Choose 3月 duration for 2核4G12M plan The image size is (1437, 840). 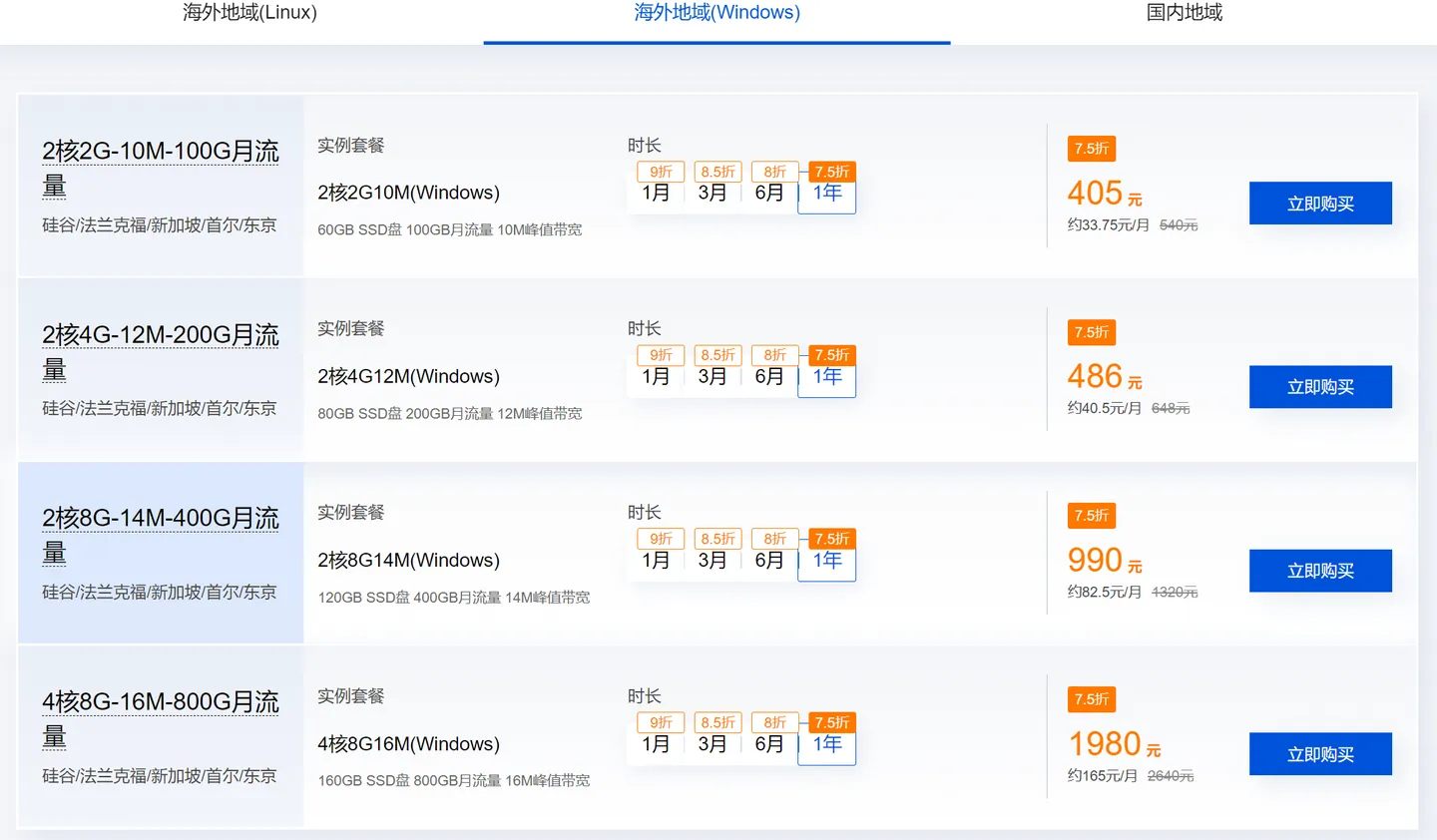click(x=713, y=376)
